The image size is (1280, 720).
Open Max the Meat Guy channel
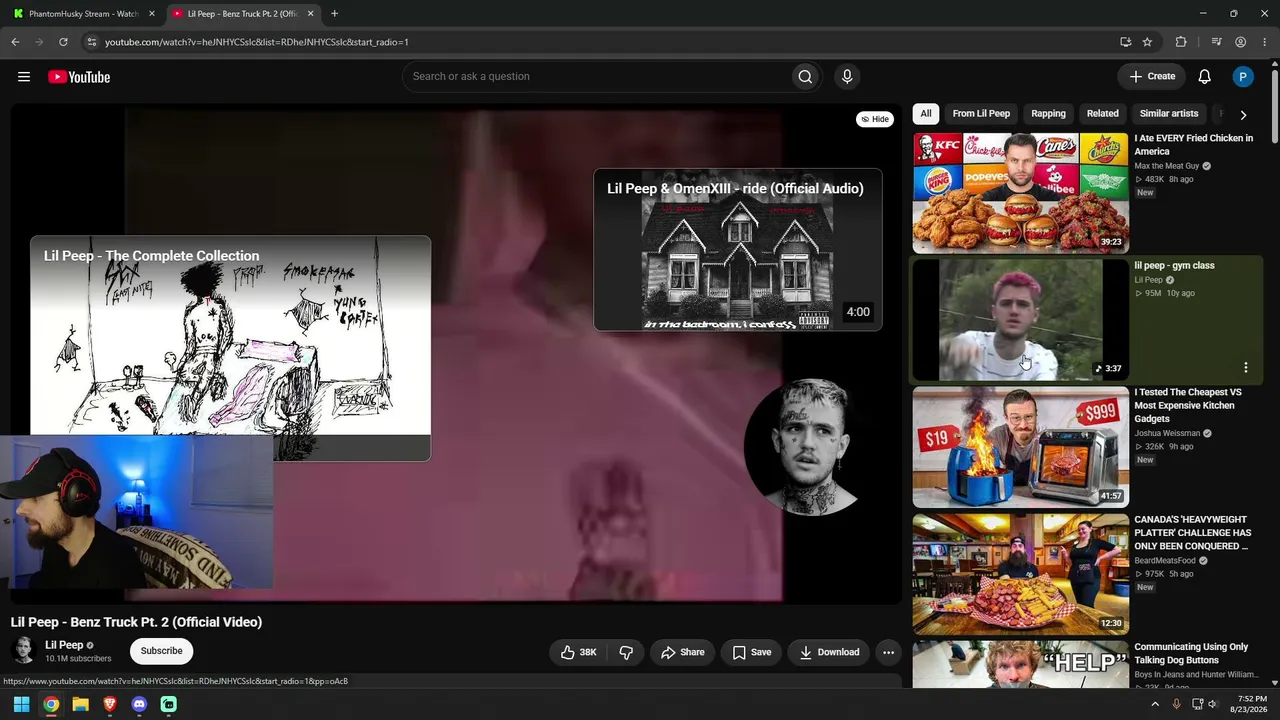1166,166
